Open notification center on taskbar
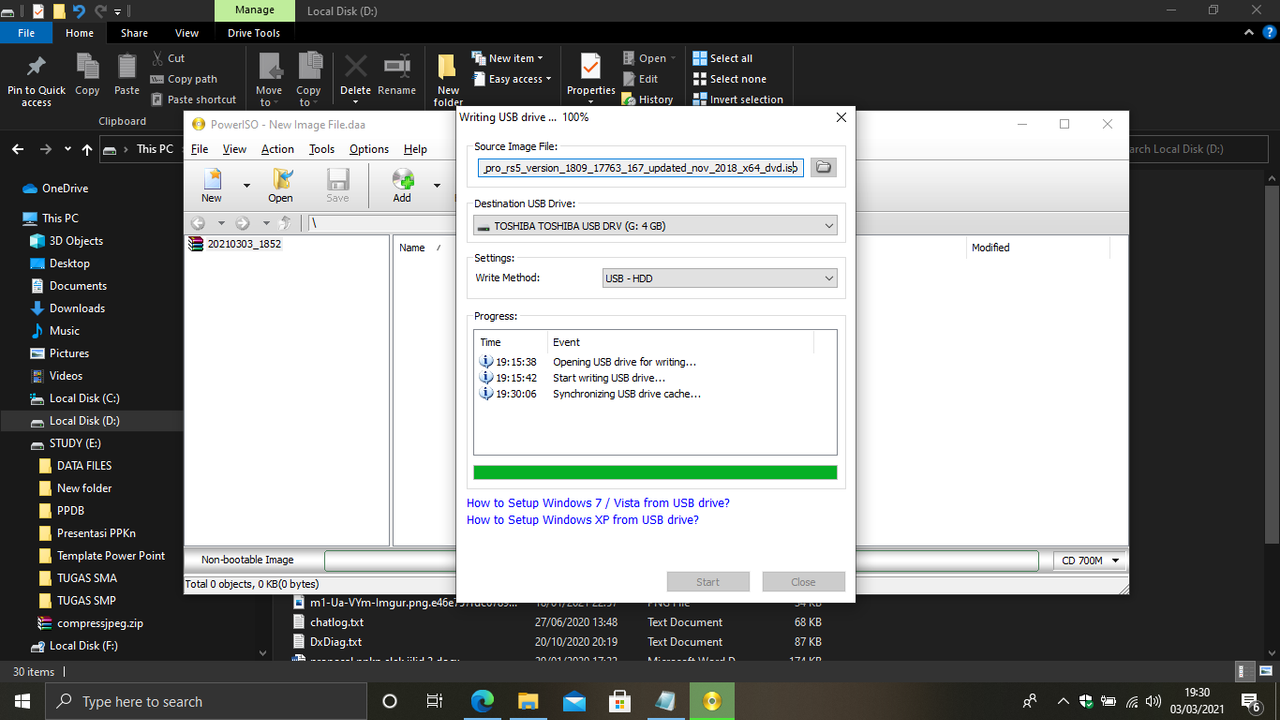This screenshot has width=1280, height=720. click(x=1250, y=701)
